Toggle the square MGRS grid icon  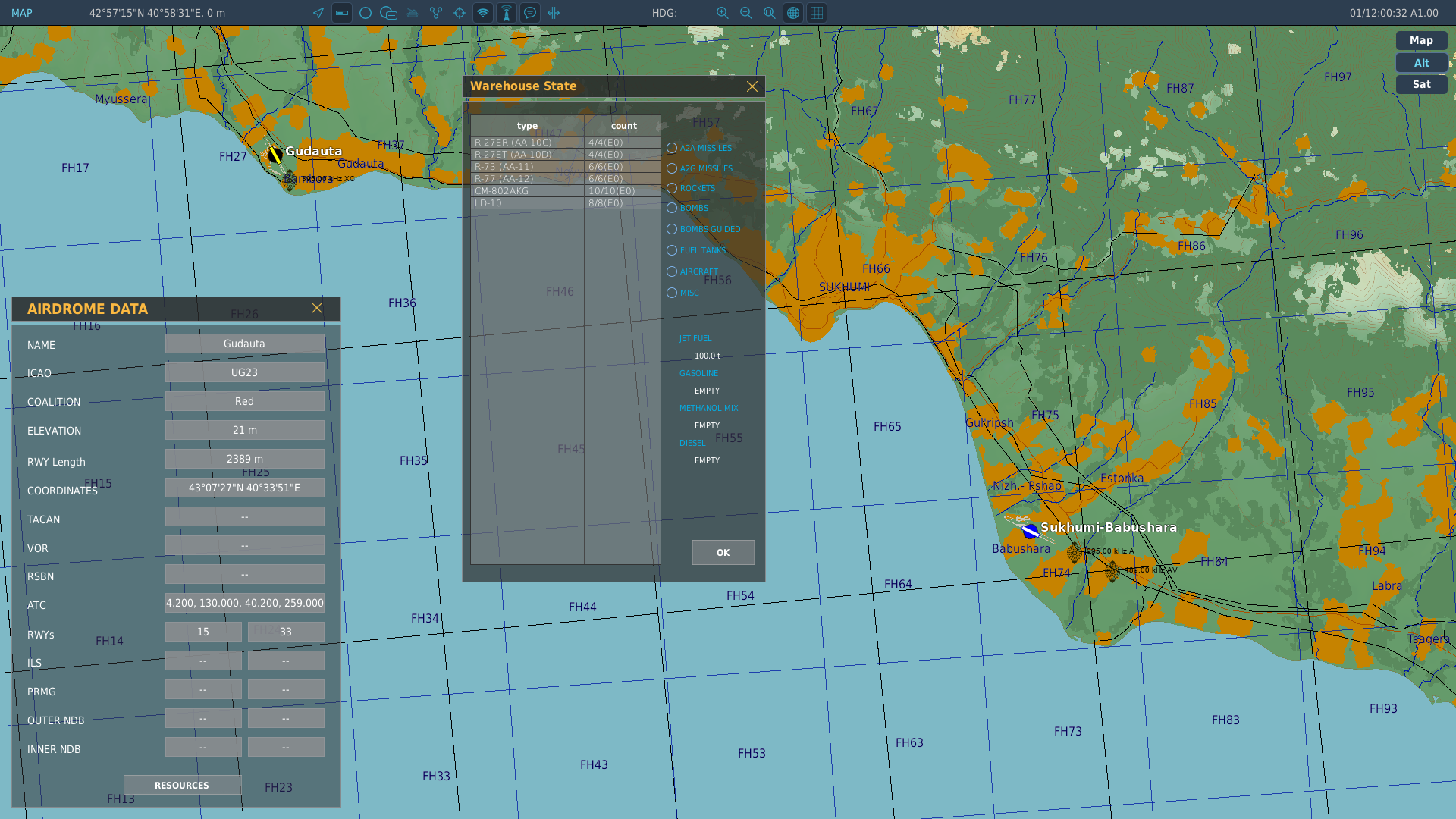817,13
